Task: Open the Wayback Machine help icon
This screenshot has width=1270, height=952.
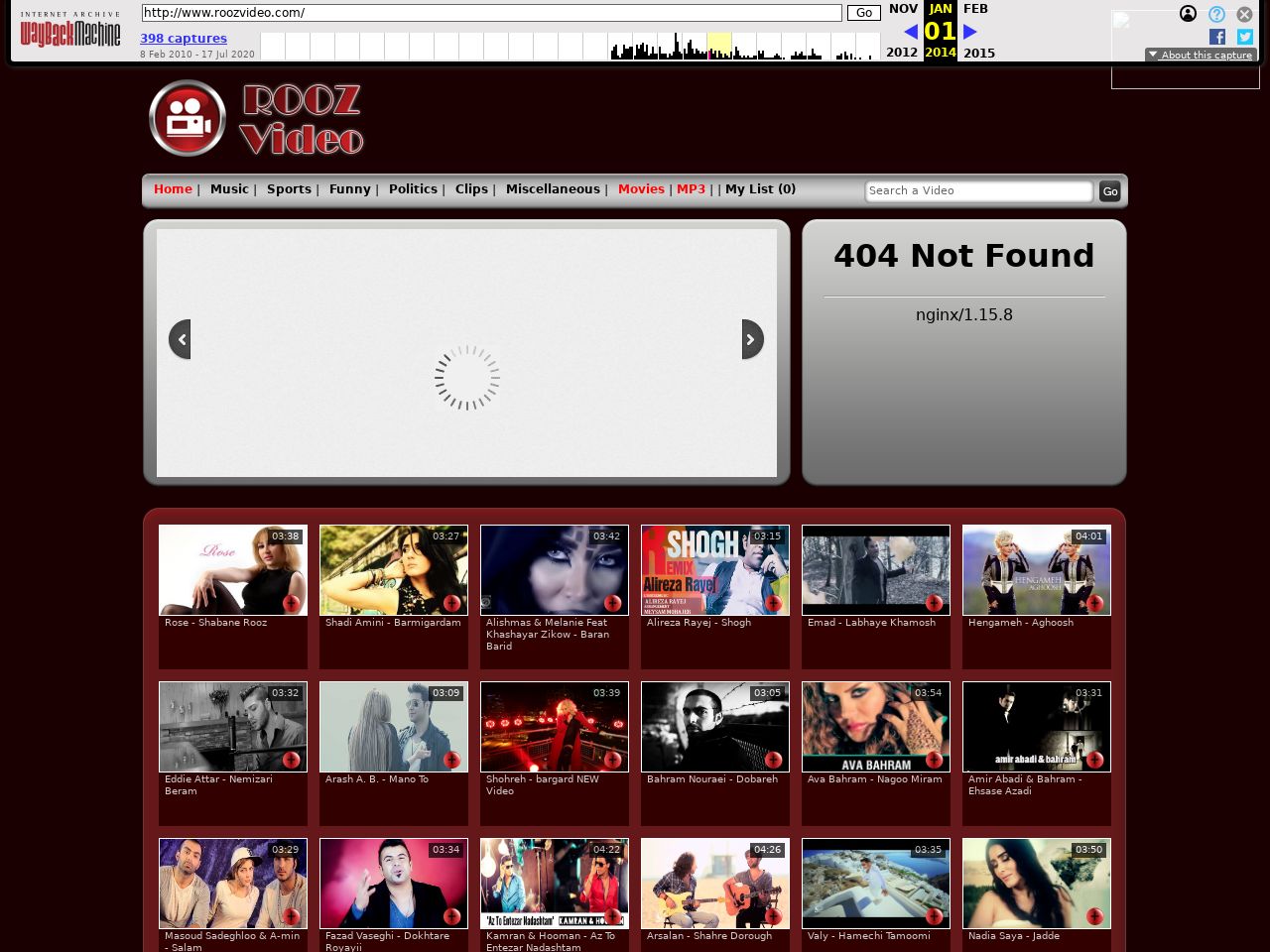Action: point(1216,14)
